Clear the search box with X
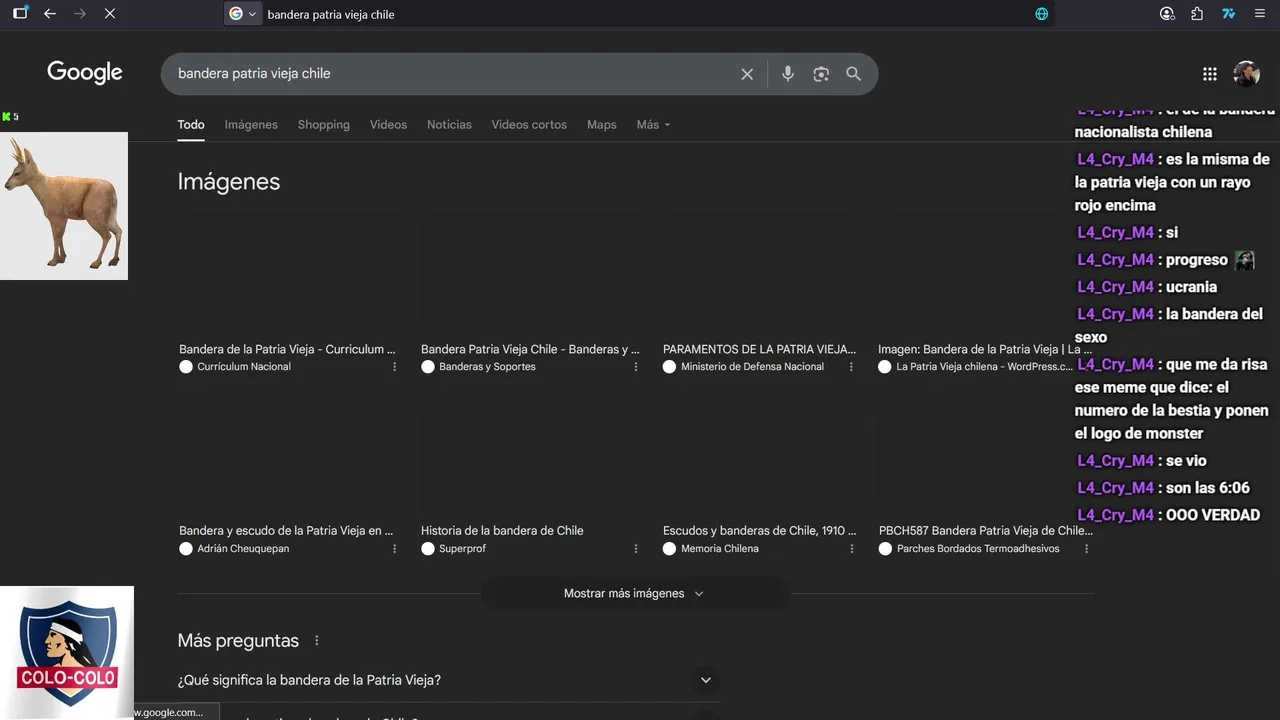Image resolution: width=1280 pixels, height=720 pixels. coord(747,74)
